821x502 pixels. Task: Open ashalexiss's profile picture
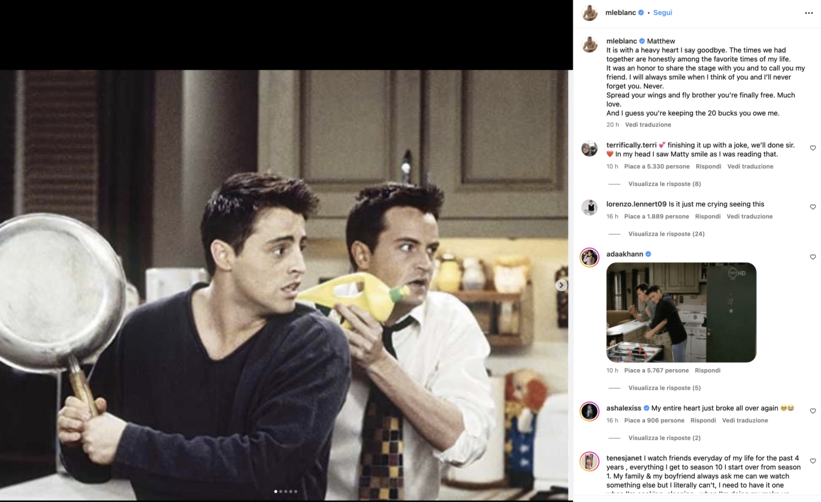click(590, 411)
